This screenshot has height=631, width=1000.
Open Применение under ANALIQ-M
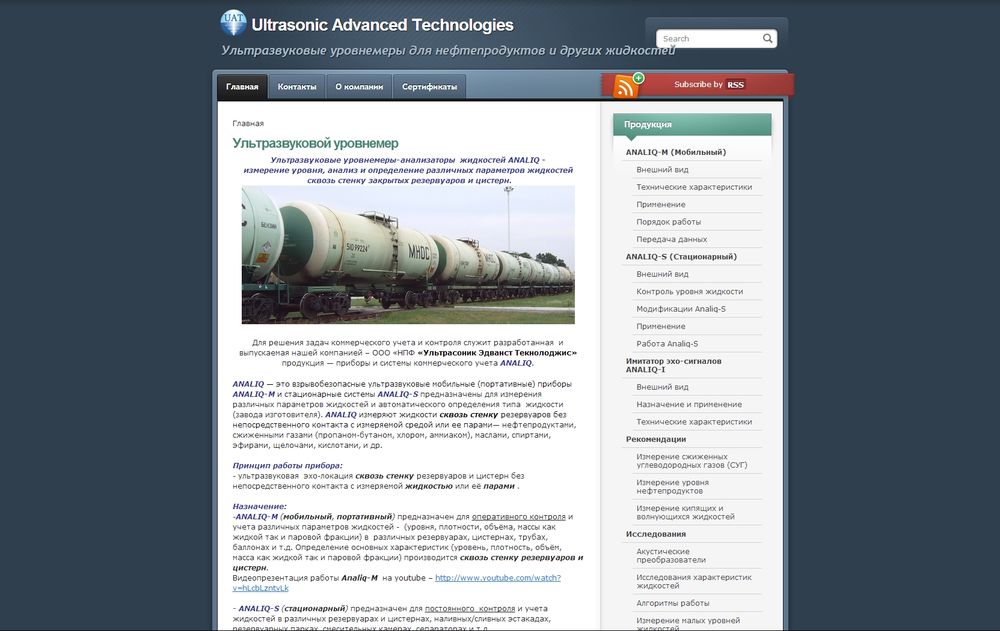click(661, 204)
